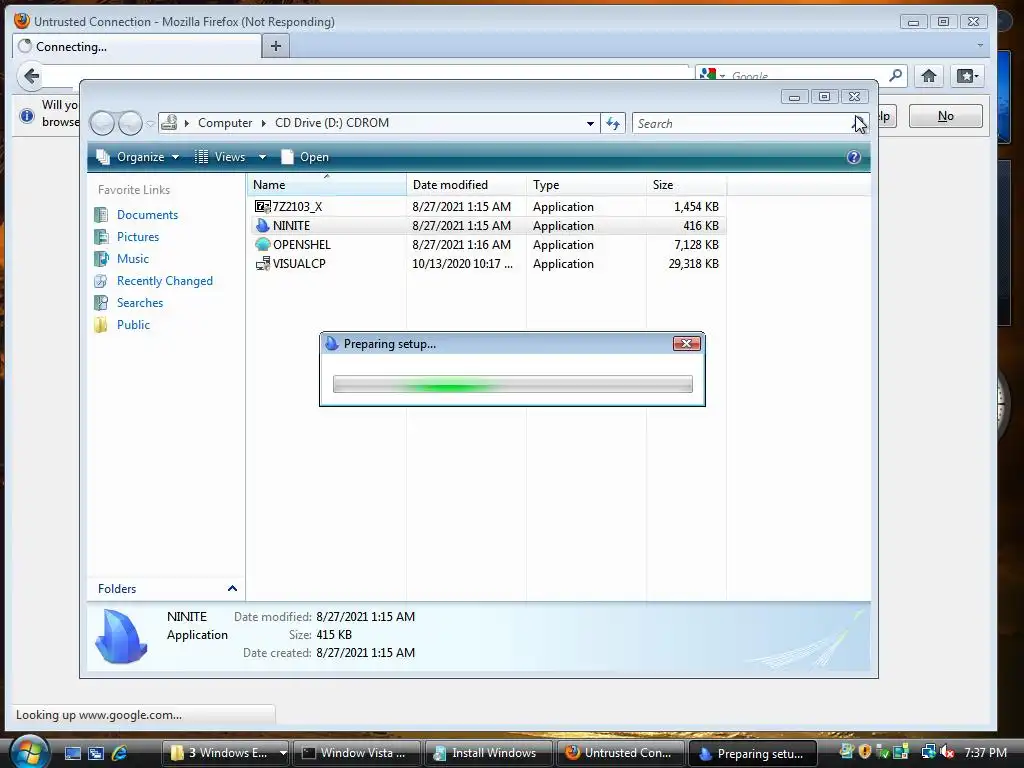Click the security shield tray icon

click(865, 752)
